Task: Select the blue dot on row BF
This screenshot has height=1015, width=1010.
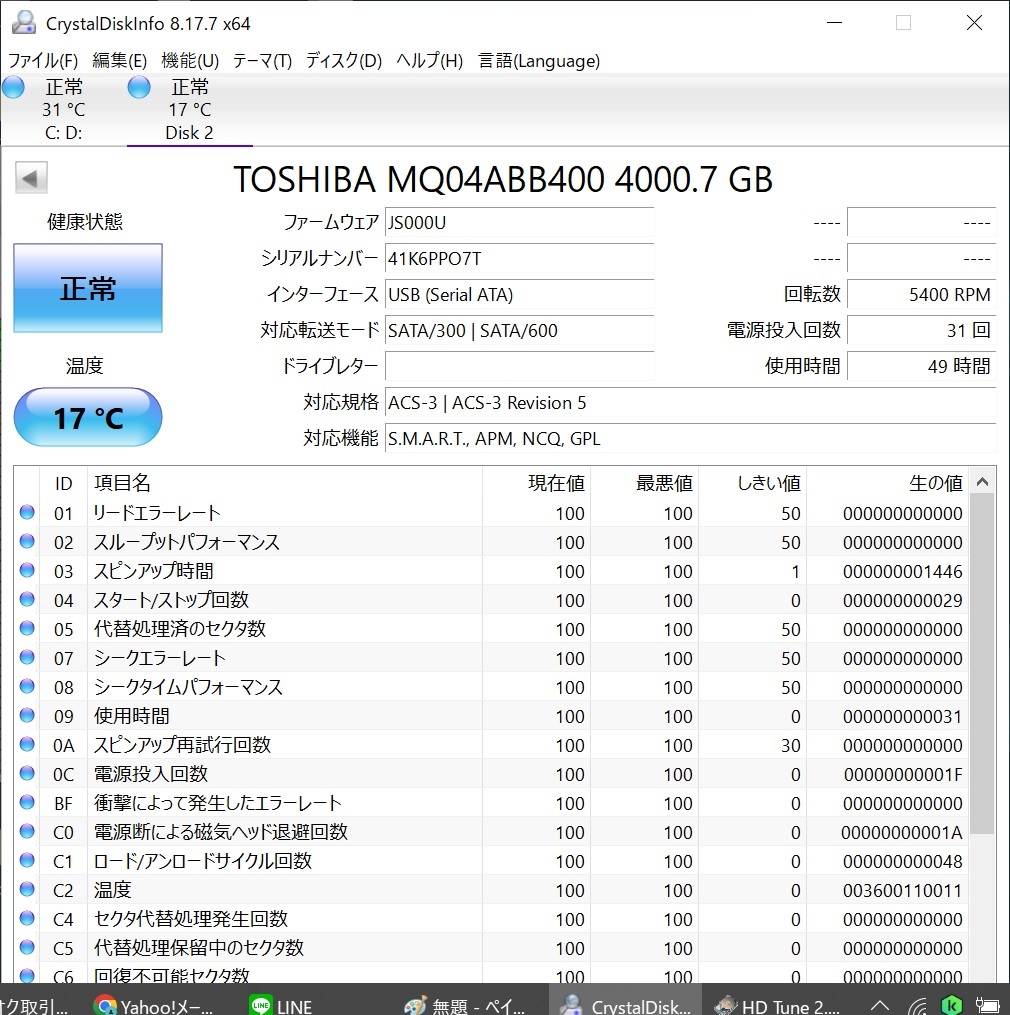Action: click(27, 803)
